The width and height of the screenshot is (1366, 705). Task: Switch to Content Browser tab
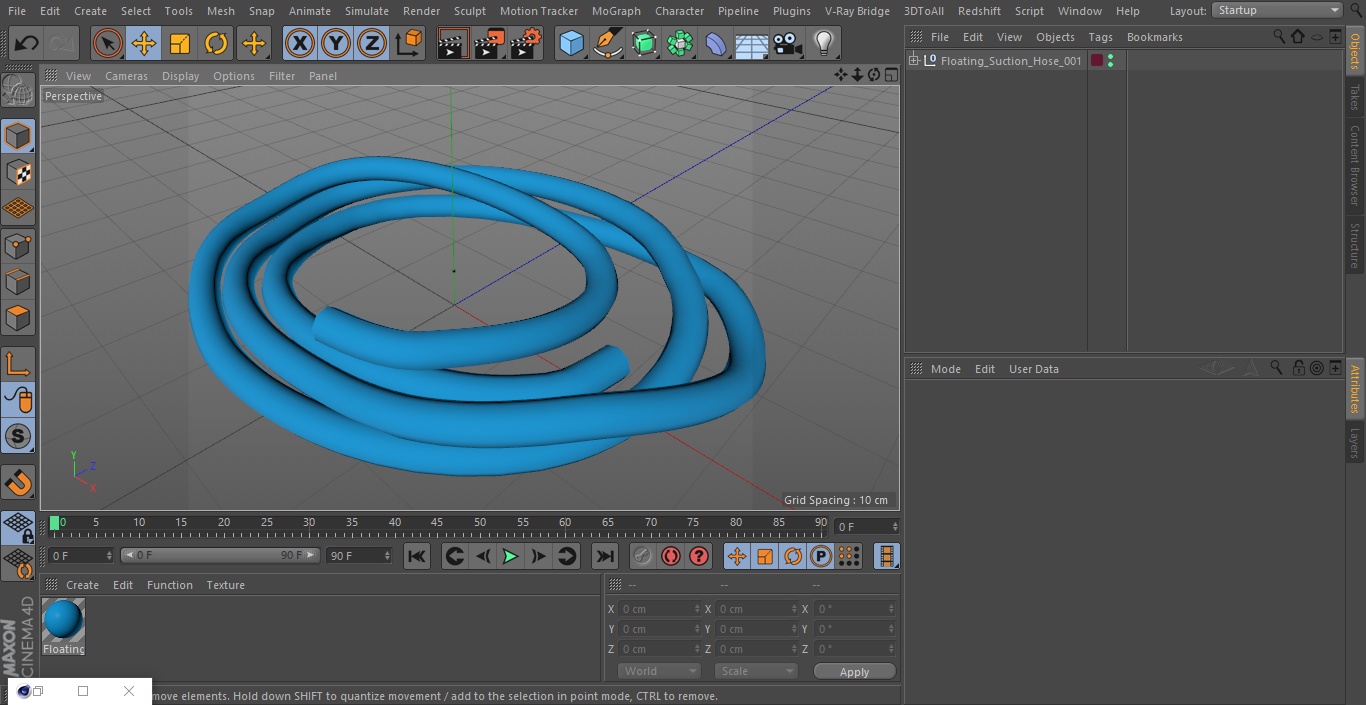tap(1355, 165)
